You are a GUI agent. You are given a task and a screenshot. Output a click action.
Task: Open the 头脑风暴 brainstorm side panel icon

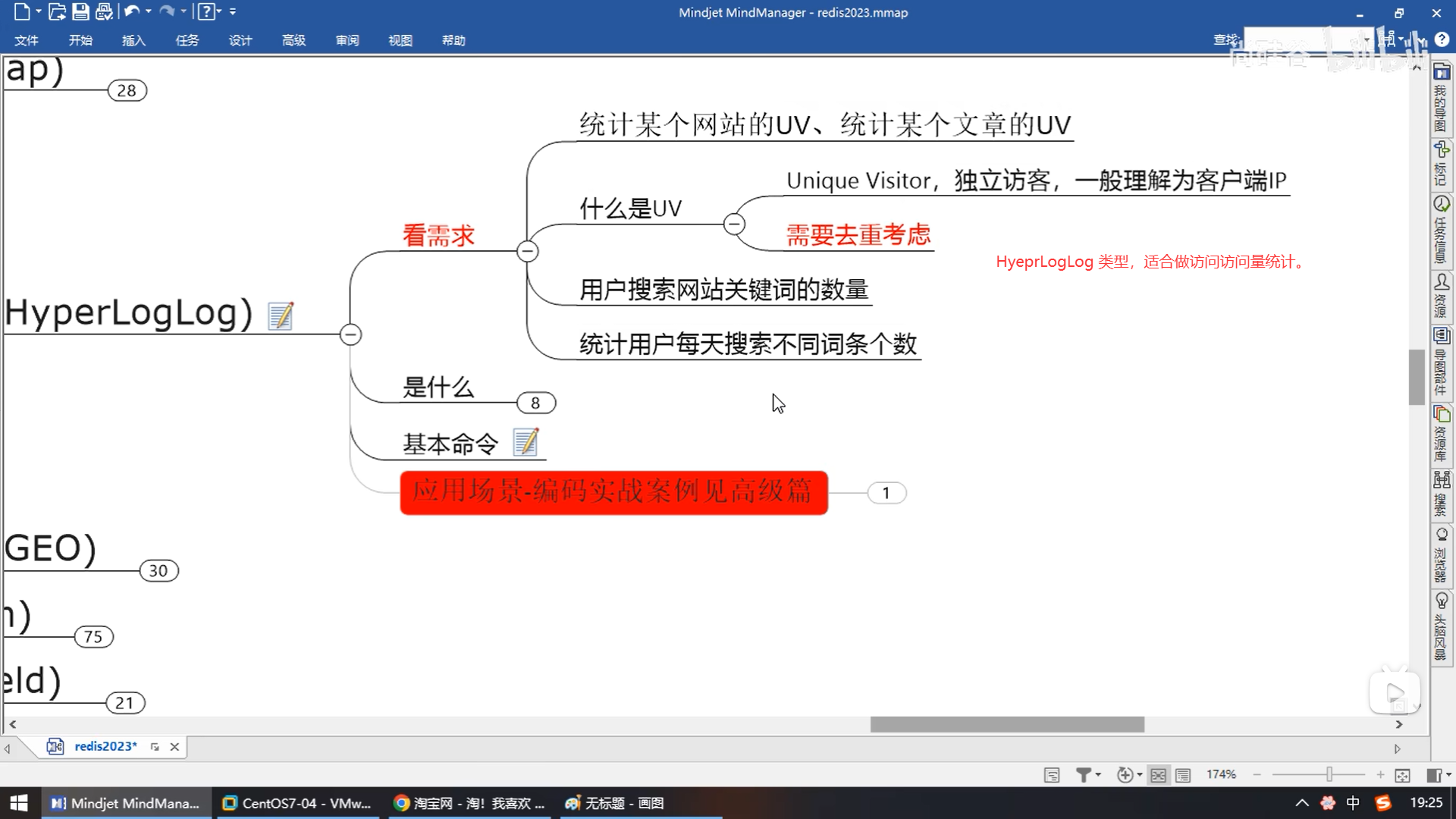click(1441, 601)
